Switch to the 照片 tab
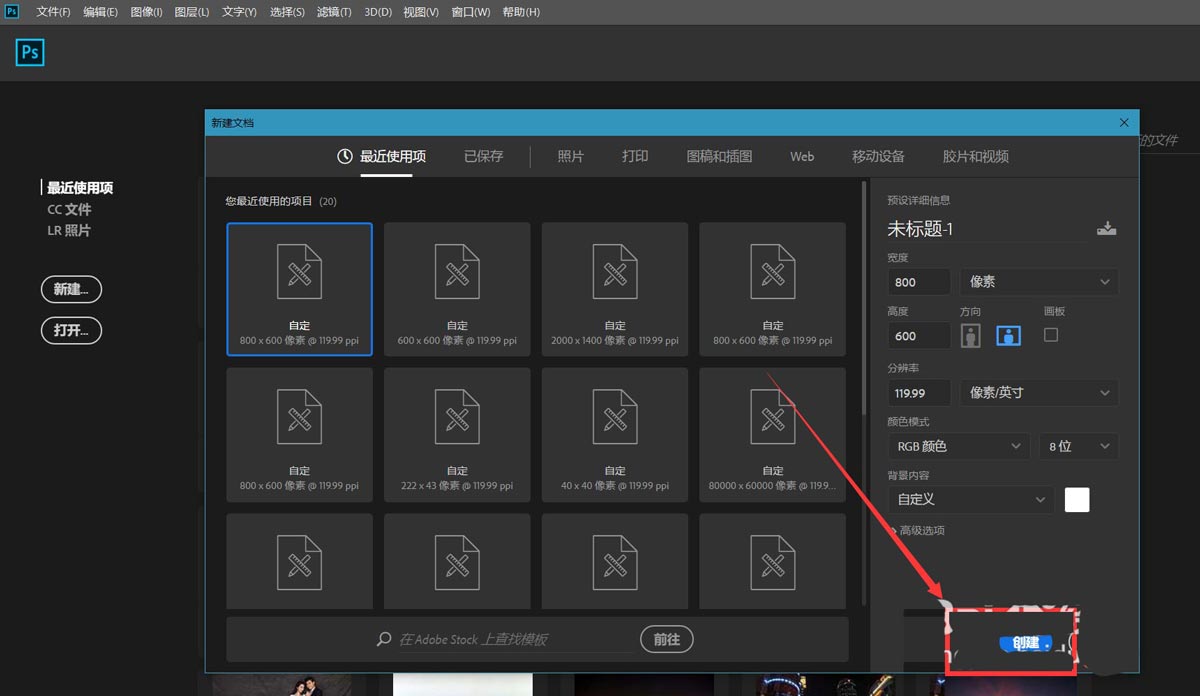Viewport: 1200px width, 696px height. pos(571,156)
